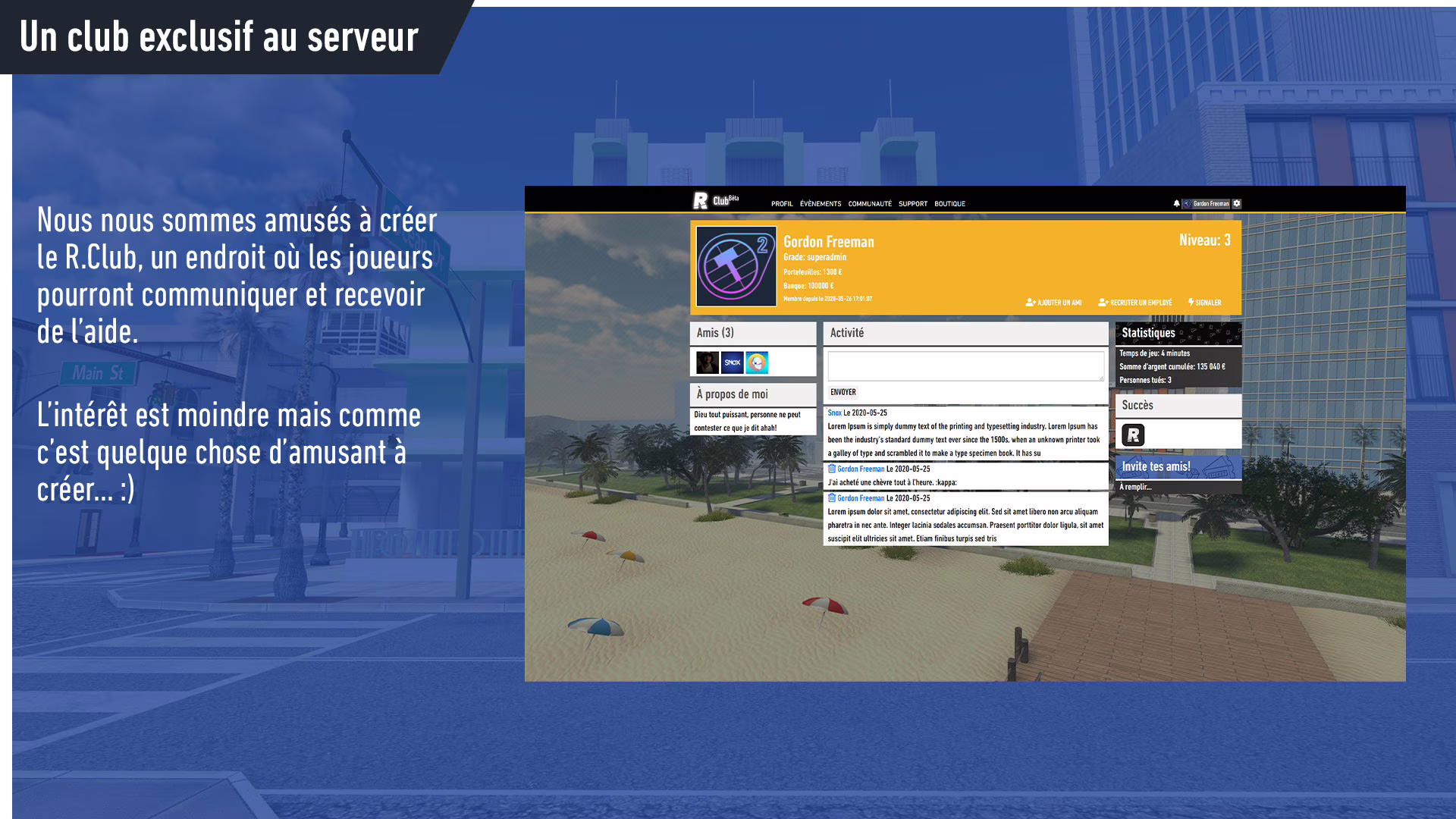
Task: Click RECRUTER UN EMPLOYÉ button
Action: 1134,303
